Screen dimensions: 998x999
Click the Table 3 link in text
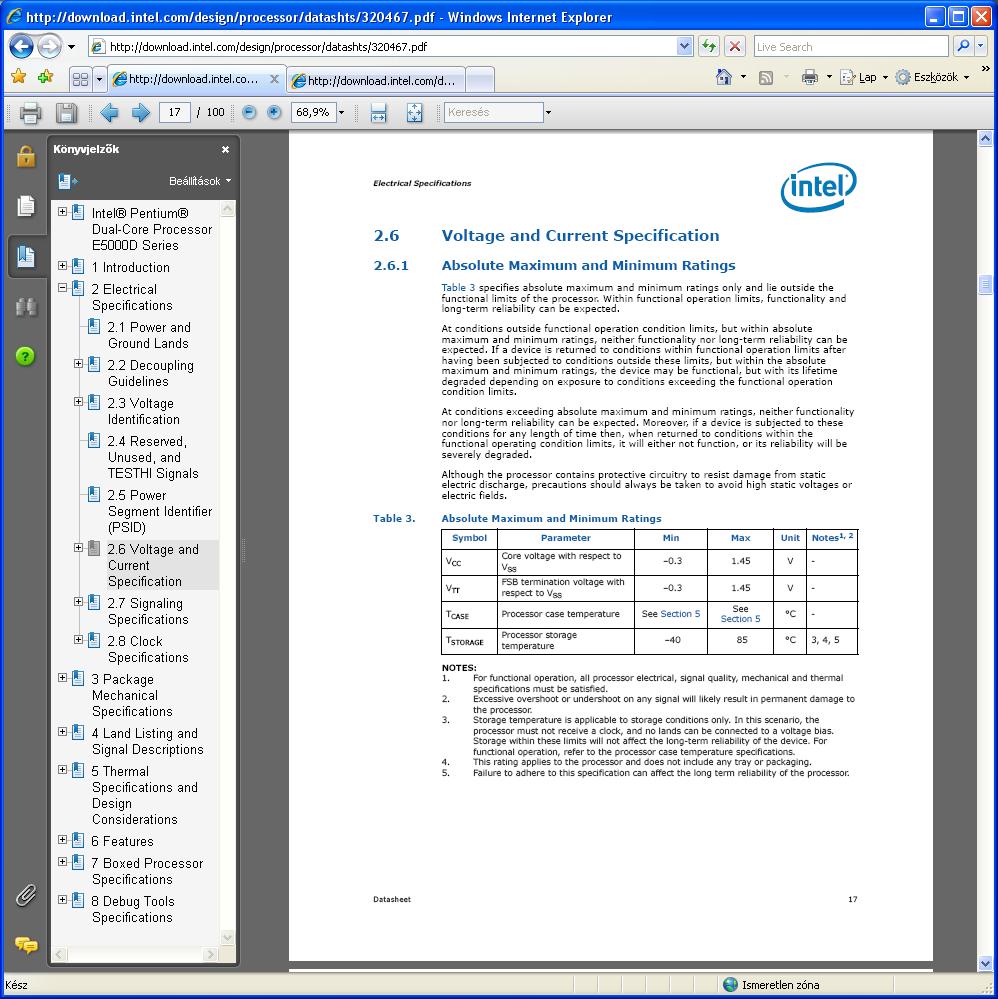click(x=458, y=287)
